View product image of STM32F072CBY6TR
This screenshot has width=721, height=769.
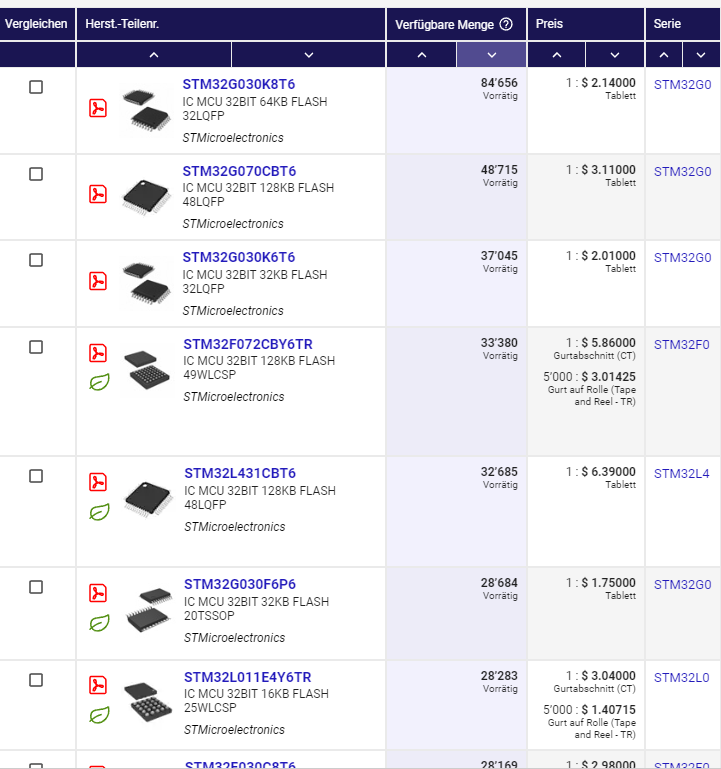(147, 370)
